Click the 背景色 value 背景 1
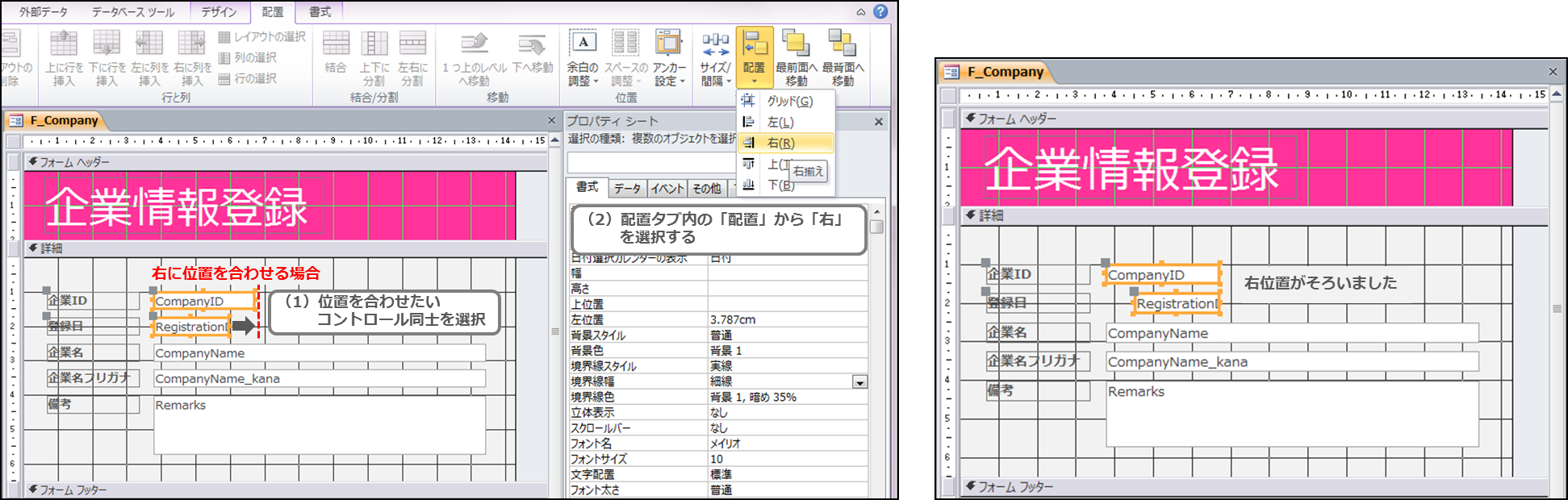This screenshot has height=500, width=1568. [x=788, y=351]
